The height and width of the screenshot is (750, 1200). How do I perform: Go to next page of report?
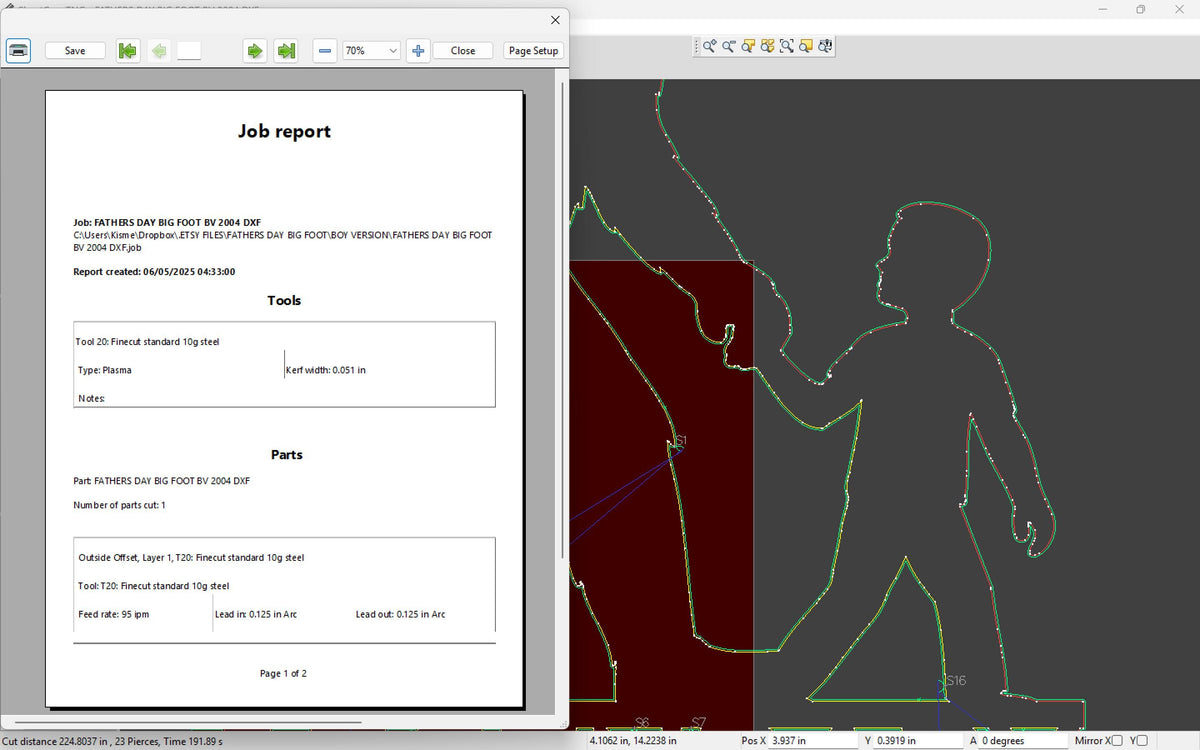pyautogui.click(x=255, y=50)
